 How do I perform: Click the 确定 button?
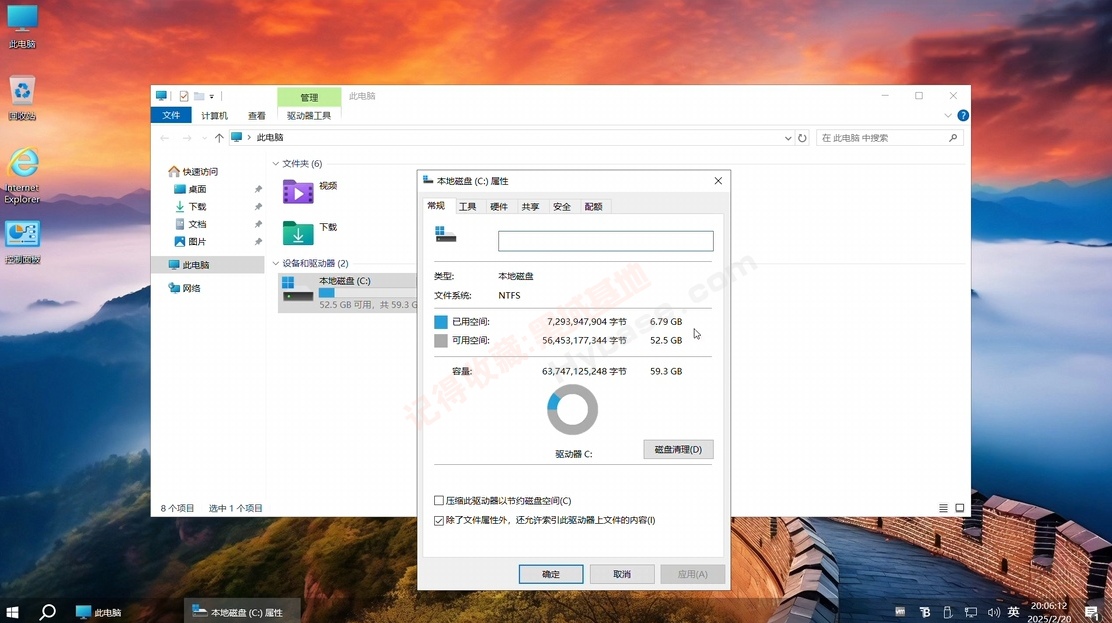(x=551, y=574)
